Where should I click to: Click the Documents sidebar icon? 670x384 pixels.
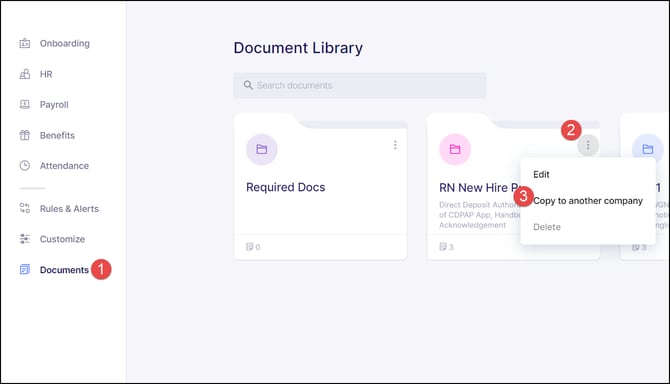[25, 270]
